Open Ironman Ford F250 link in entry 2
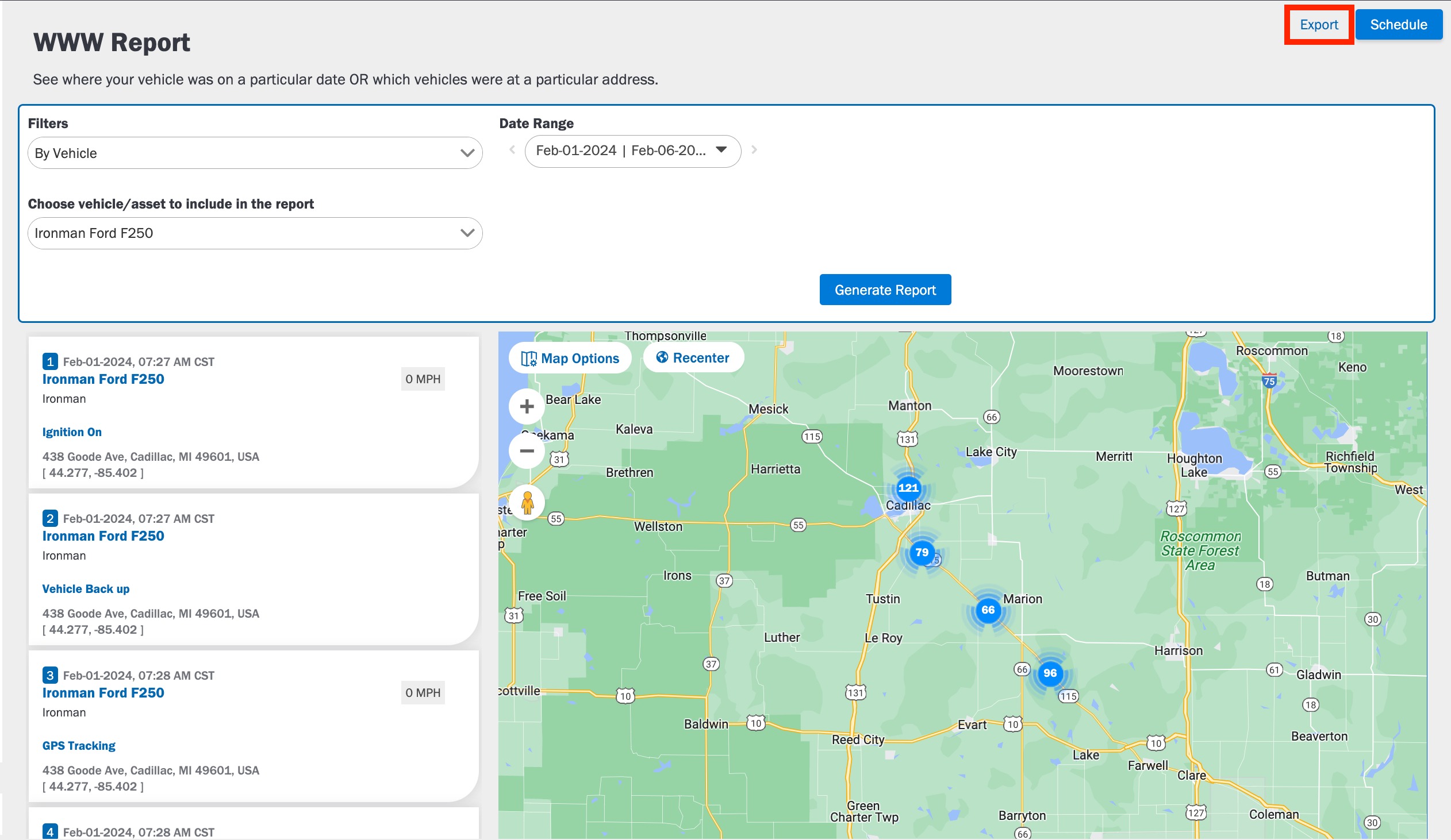 [x=103, y=536]
